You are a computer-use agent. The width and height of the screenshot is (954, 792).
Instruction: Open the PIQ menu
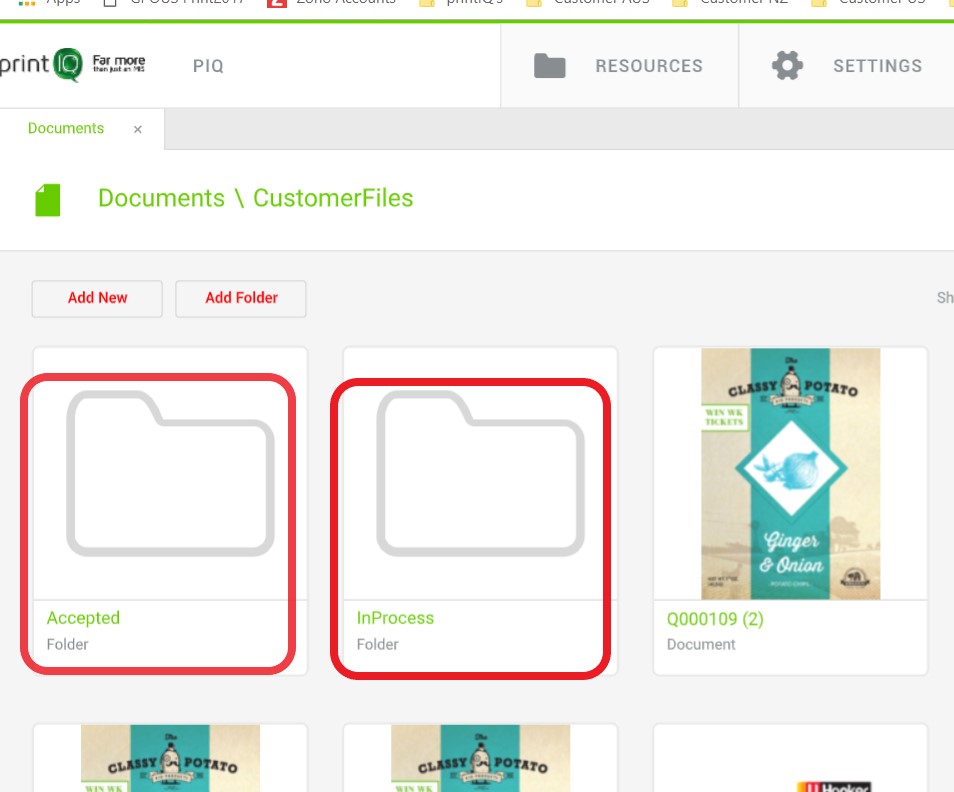208,66
